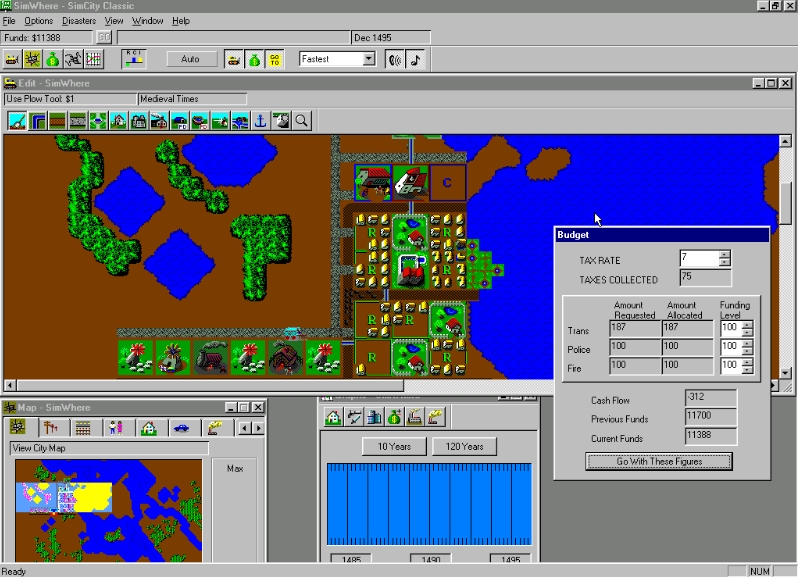The image size is (798, 577).
Task: Show smokestack pollution graph icon
Action: pos(435,418)
